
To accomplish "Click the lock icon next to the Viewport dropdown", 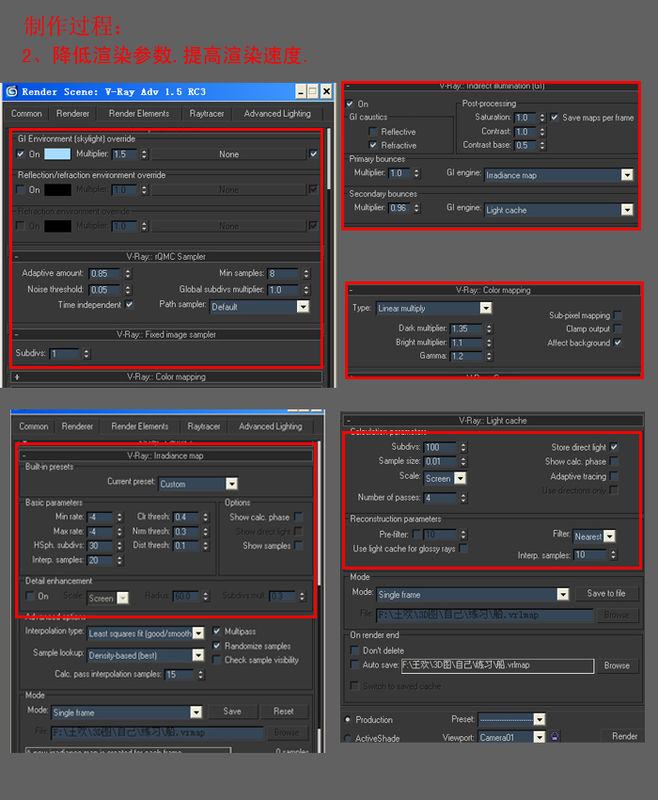I will point(554,736).
